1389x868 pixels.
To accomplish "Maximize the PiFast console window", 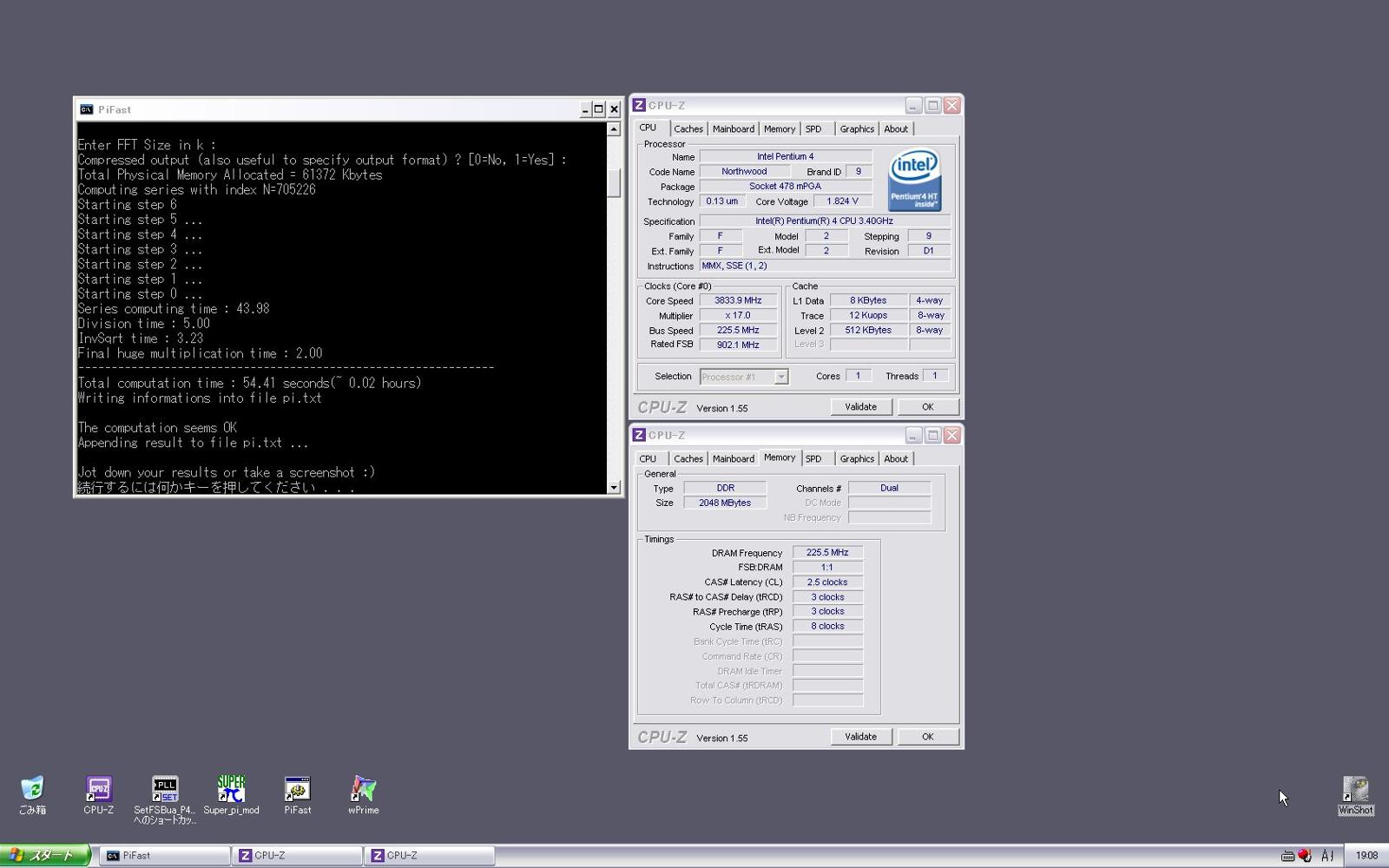I will (599, 109).
